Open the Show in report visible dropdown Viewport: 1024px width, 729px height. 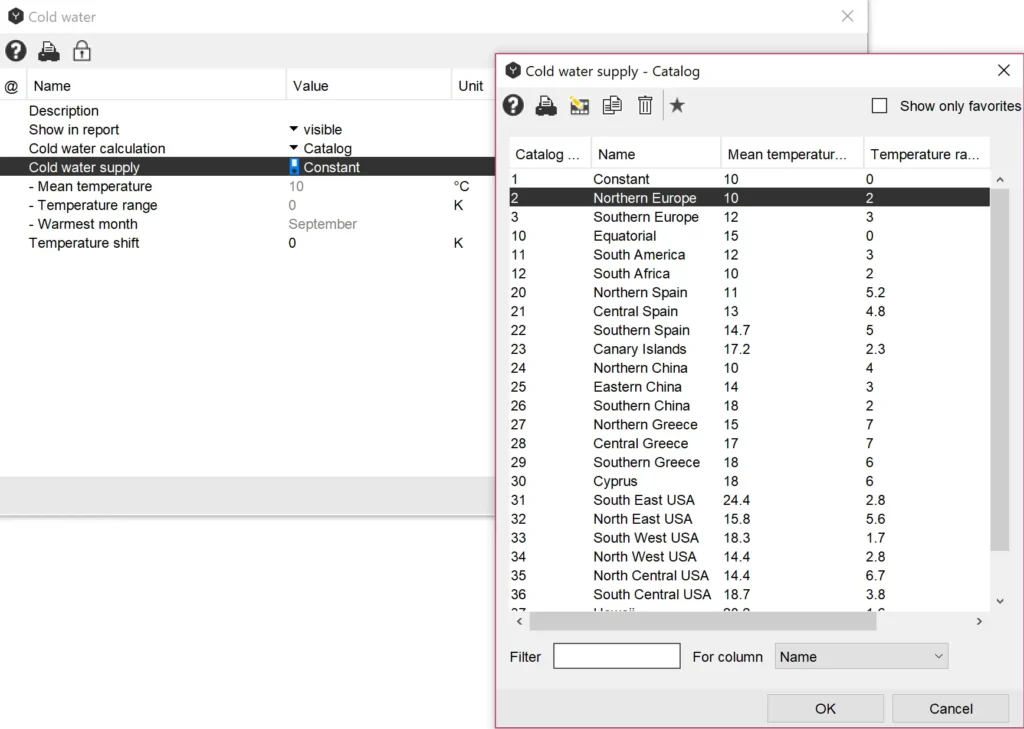pos(294,130)
